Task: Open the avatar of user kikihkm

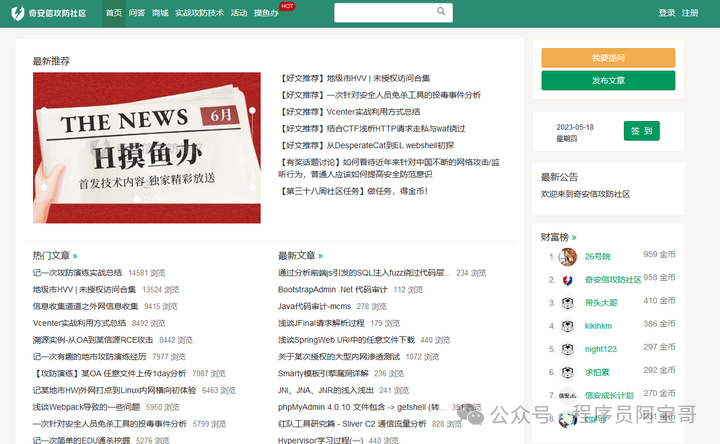Action: tap(568, 326)
